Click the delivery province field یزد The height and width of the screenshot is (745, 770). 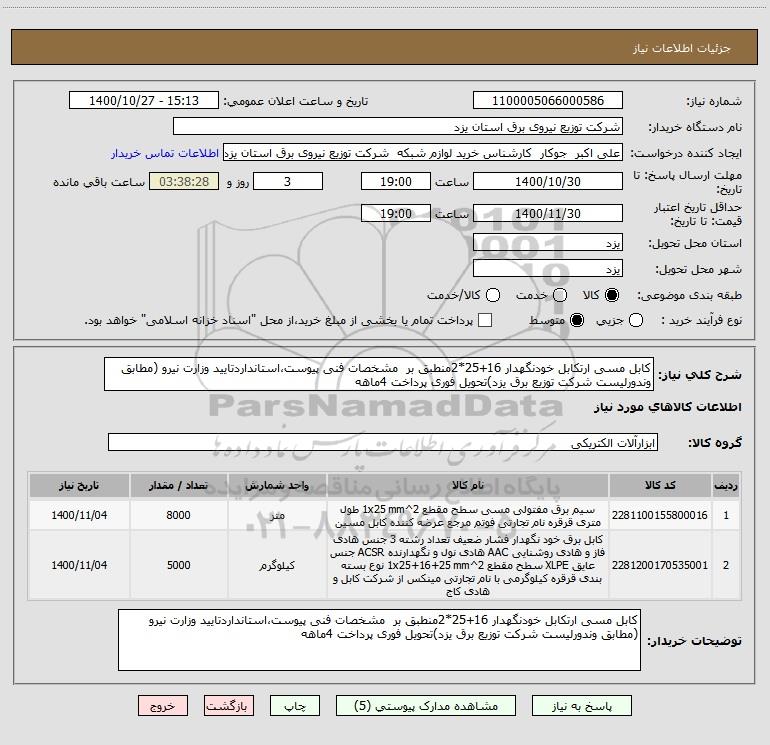click(548, 242)
